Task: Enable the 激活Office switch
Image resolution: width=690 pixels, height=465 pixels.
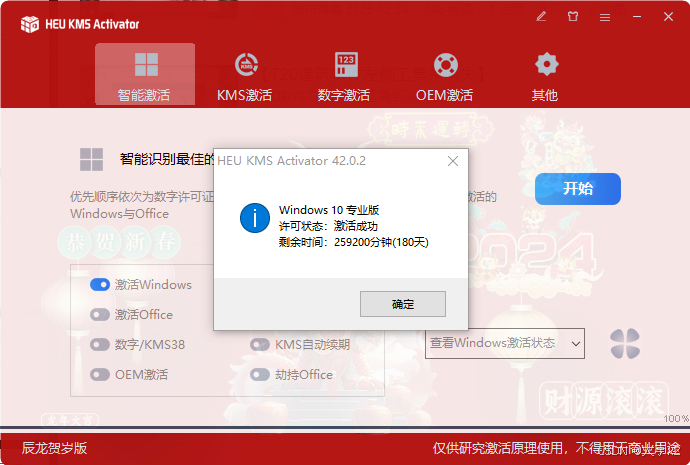Action: pyautogui.click(x=100, y=315)
